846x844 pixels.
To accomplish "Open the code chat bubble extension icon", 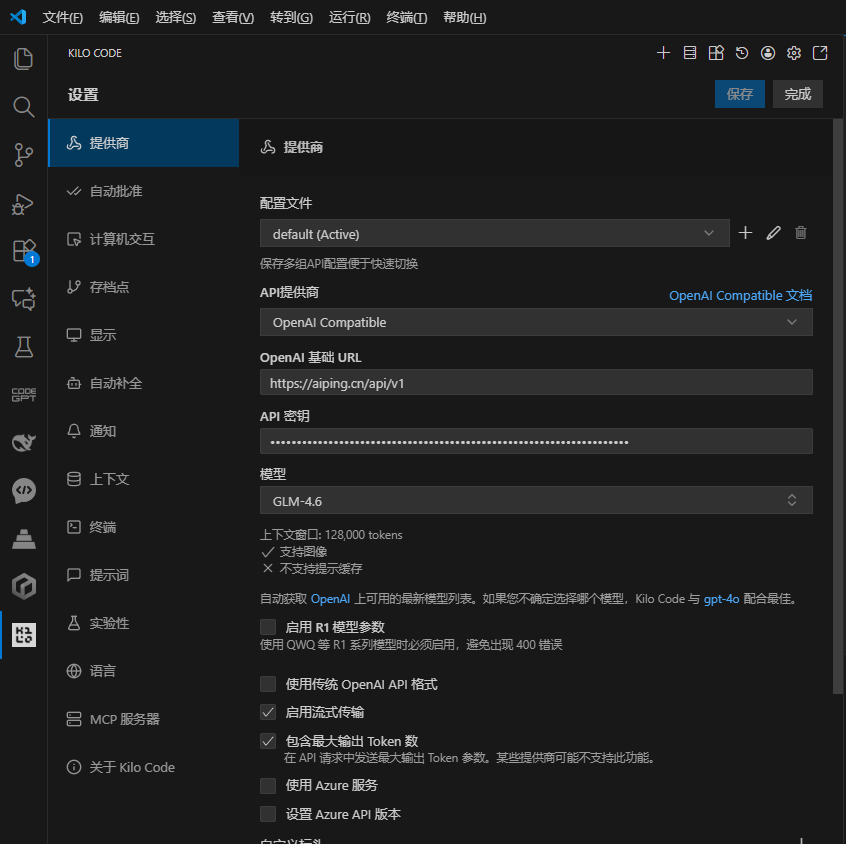I will pyautogui.click(x=23, y=491).
